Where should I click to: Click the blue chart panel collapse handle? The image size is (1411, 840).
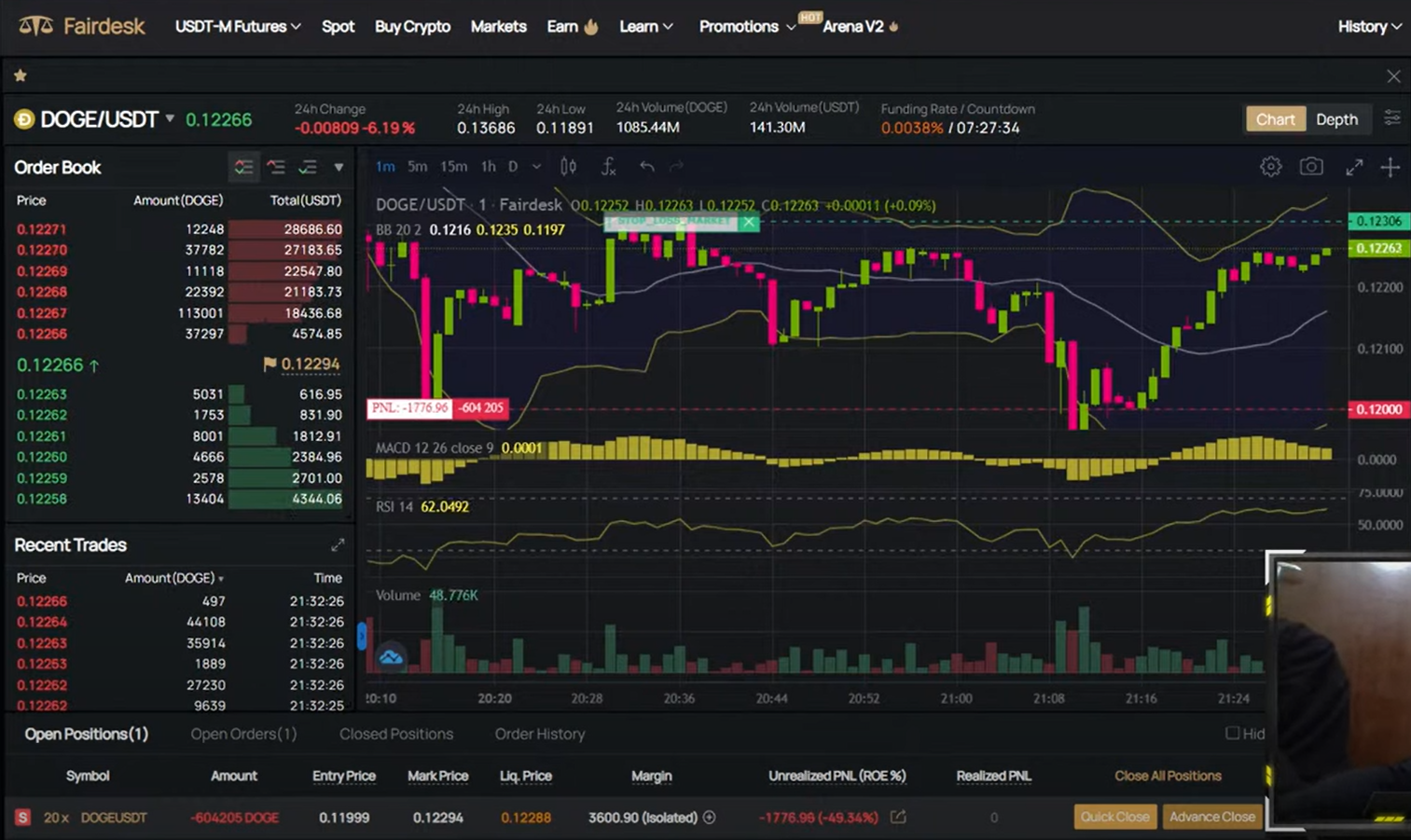point(362,637)
